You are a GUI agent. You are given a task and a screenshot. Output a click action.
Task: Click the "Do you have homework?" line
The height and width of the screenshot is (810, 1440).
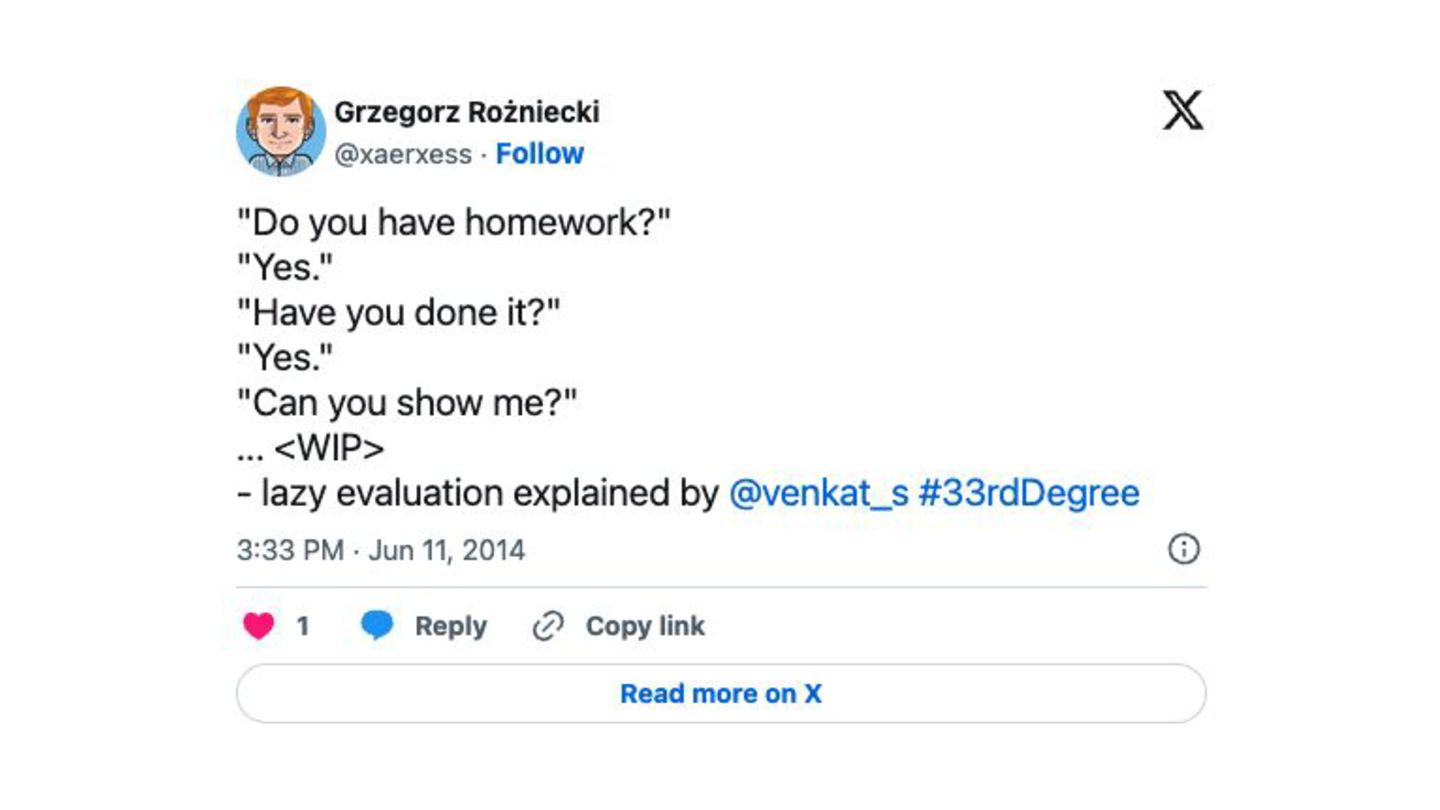[x=453, y=222]
